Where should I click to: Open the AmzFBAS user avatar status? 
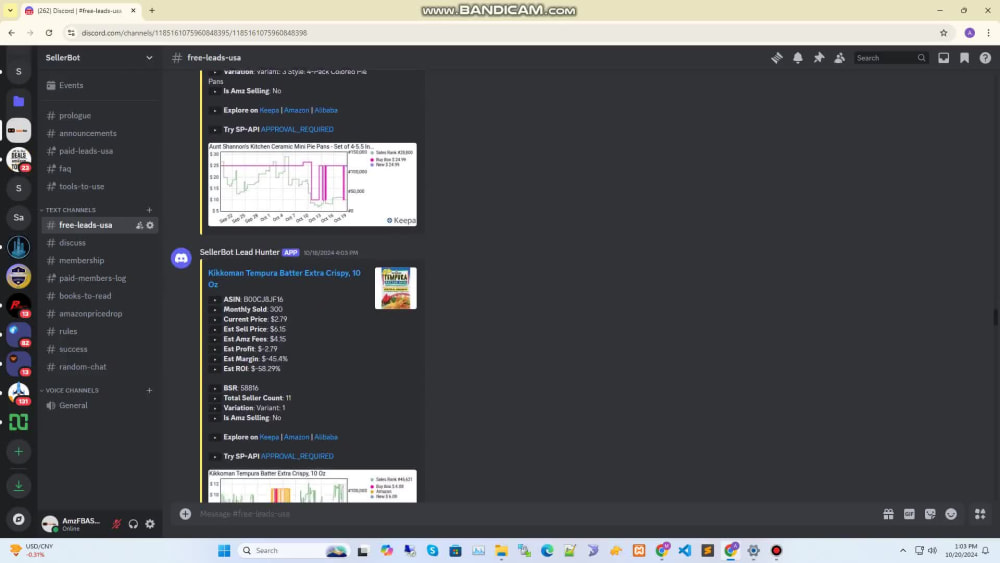pyautogui.click(x=50, y=524)
